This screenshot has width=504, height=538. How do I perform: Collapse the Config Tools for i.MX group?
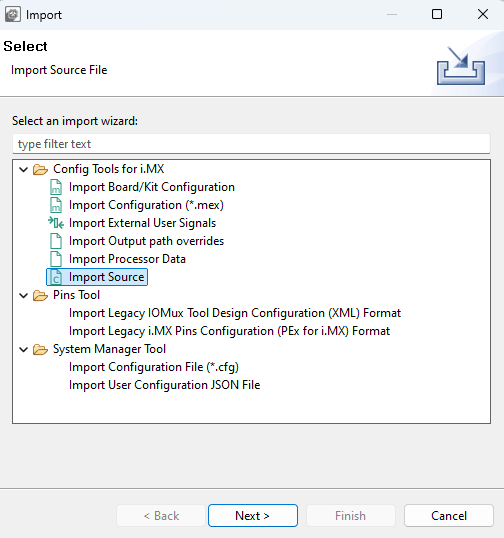[x=23, y=169]
